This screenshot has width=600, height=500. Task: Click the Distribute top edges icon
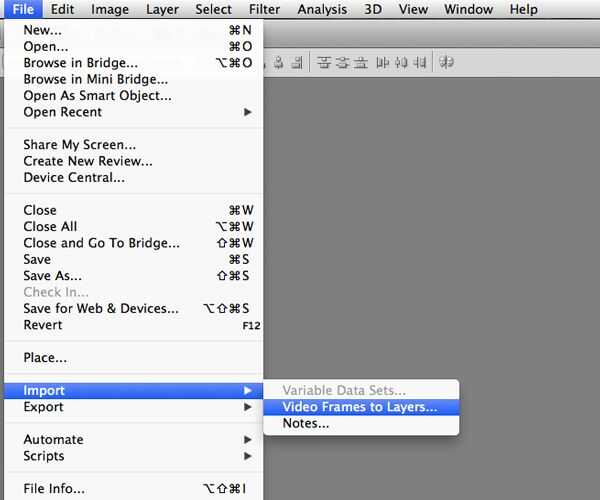coord(324,62)
